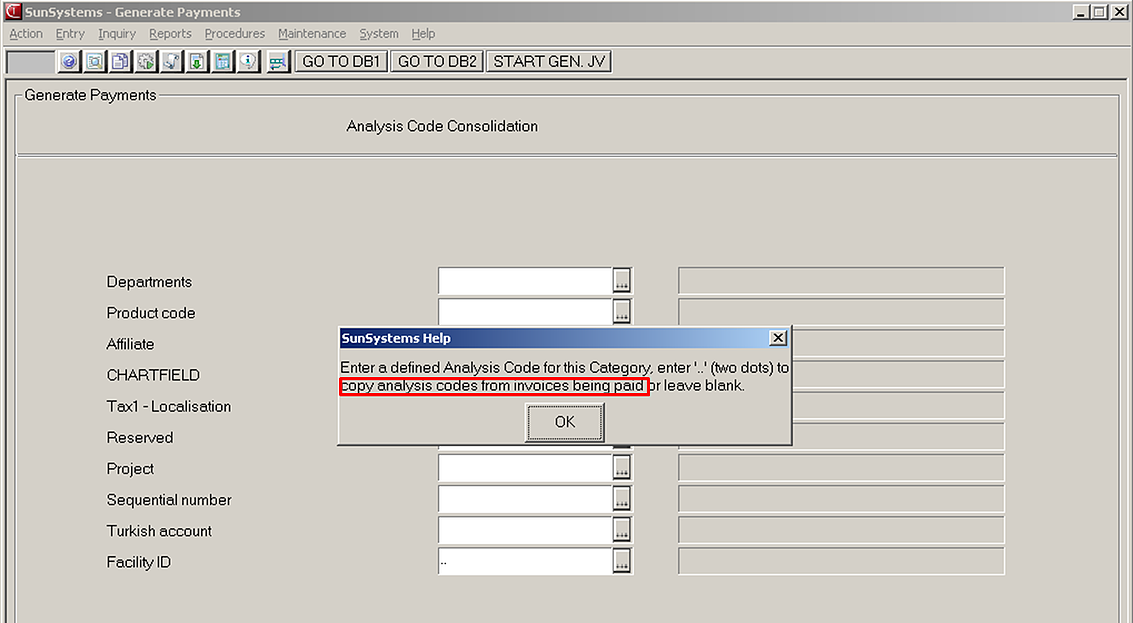This screenshot has width=1133, height=623.
Task: Click the magnifier search toolbar icon
Action: (94, 62)
